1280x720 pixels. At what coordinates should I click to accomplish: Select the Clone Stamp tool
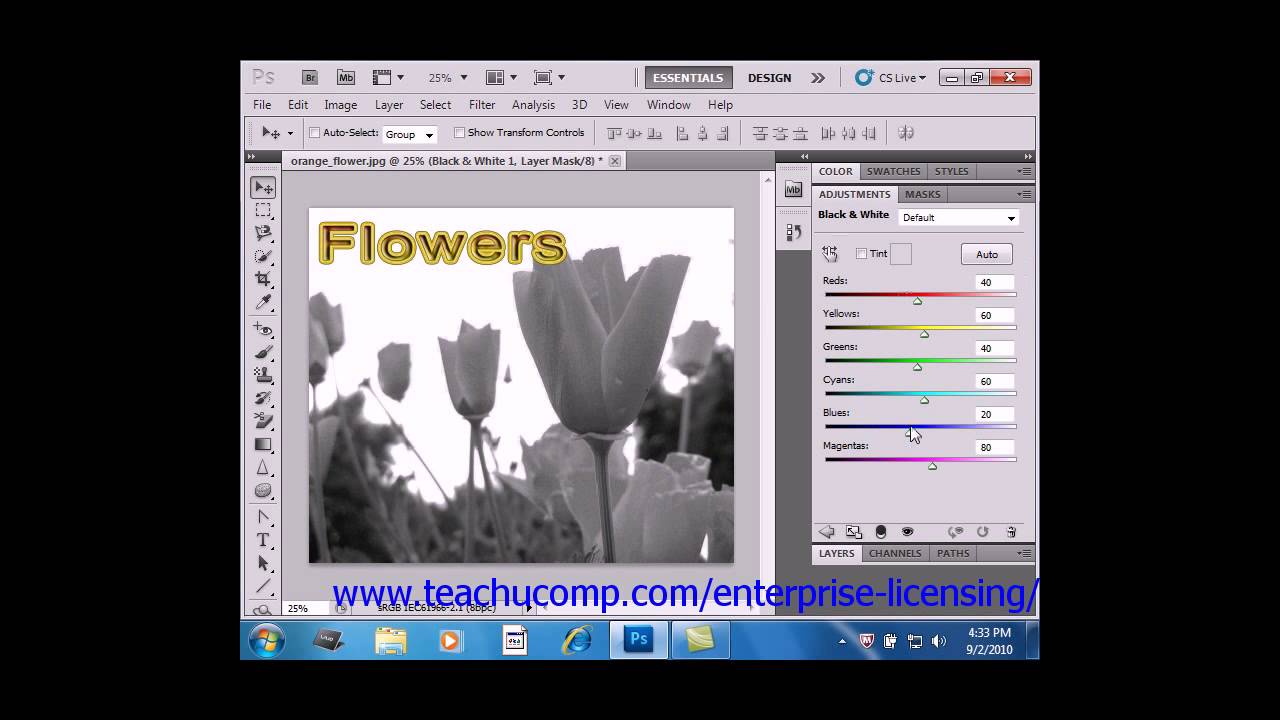coord(263,375)
